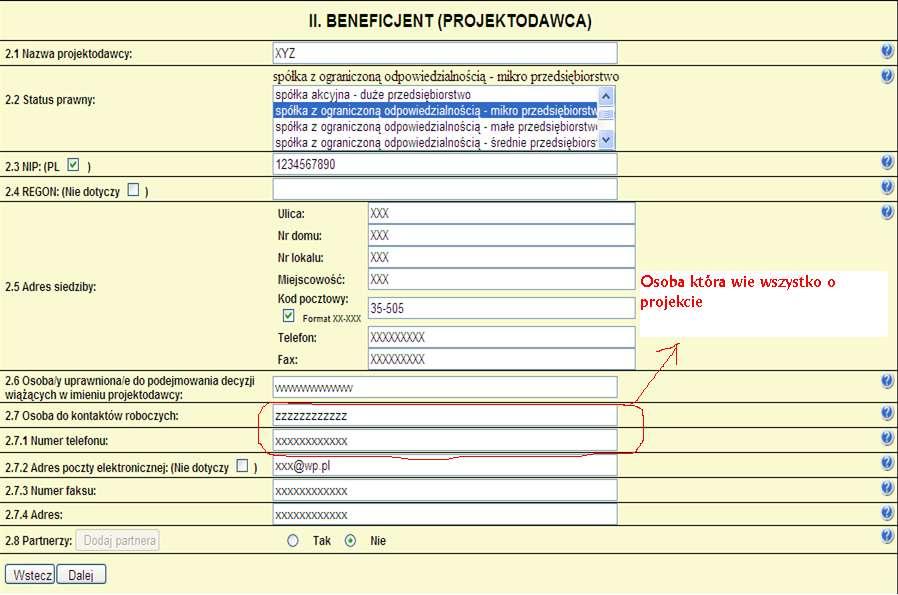This screenshot has width=898, height=595.
Task: Click the Fax field in address section
Action: pyautogui.click(x=502, y=359)
